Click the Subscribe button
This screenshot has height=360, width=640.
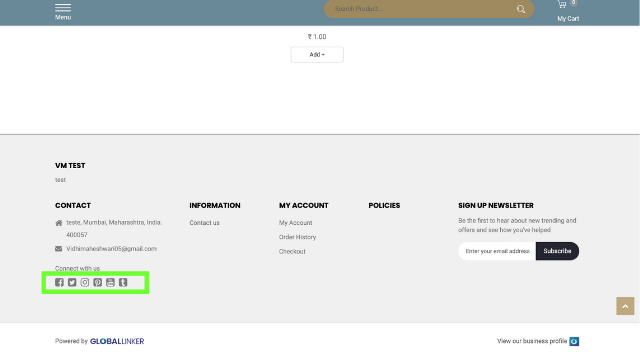tap(557, 251)
